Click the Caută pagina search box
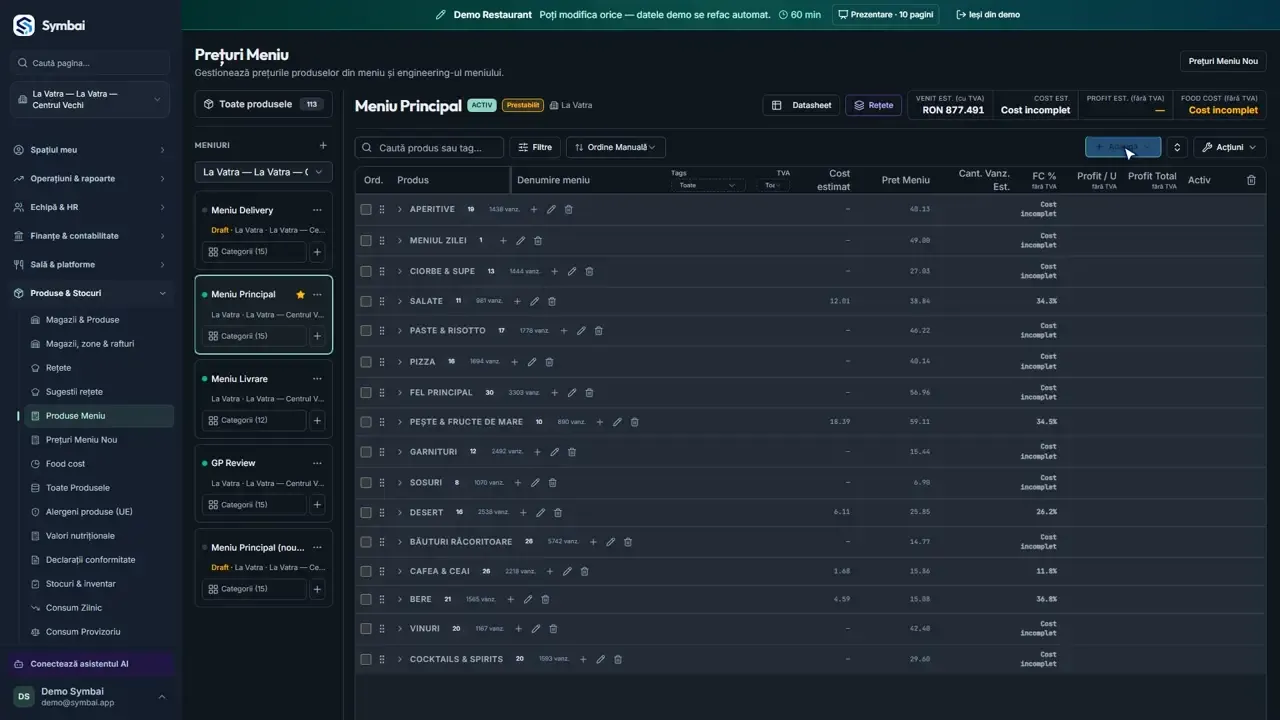 pyautogui.click(x=90, y=63)
